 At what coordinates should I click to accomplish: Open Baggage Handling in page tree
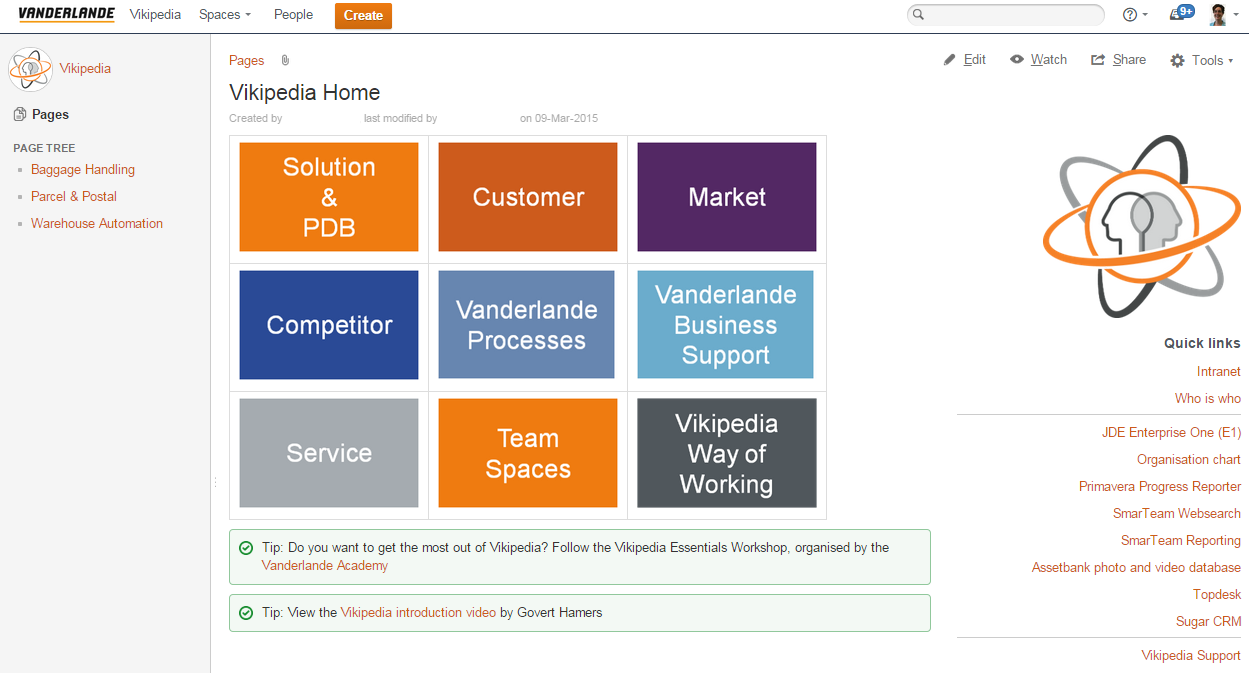[x=83, y=170]
